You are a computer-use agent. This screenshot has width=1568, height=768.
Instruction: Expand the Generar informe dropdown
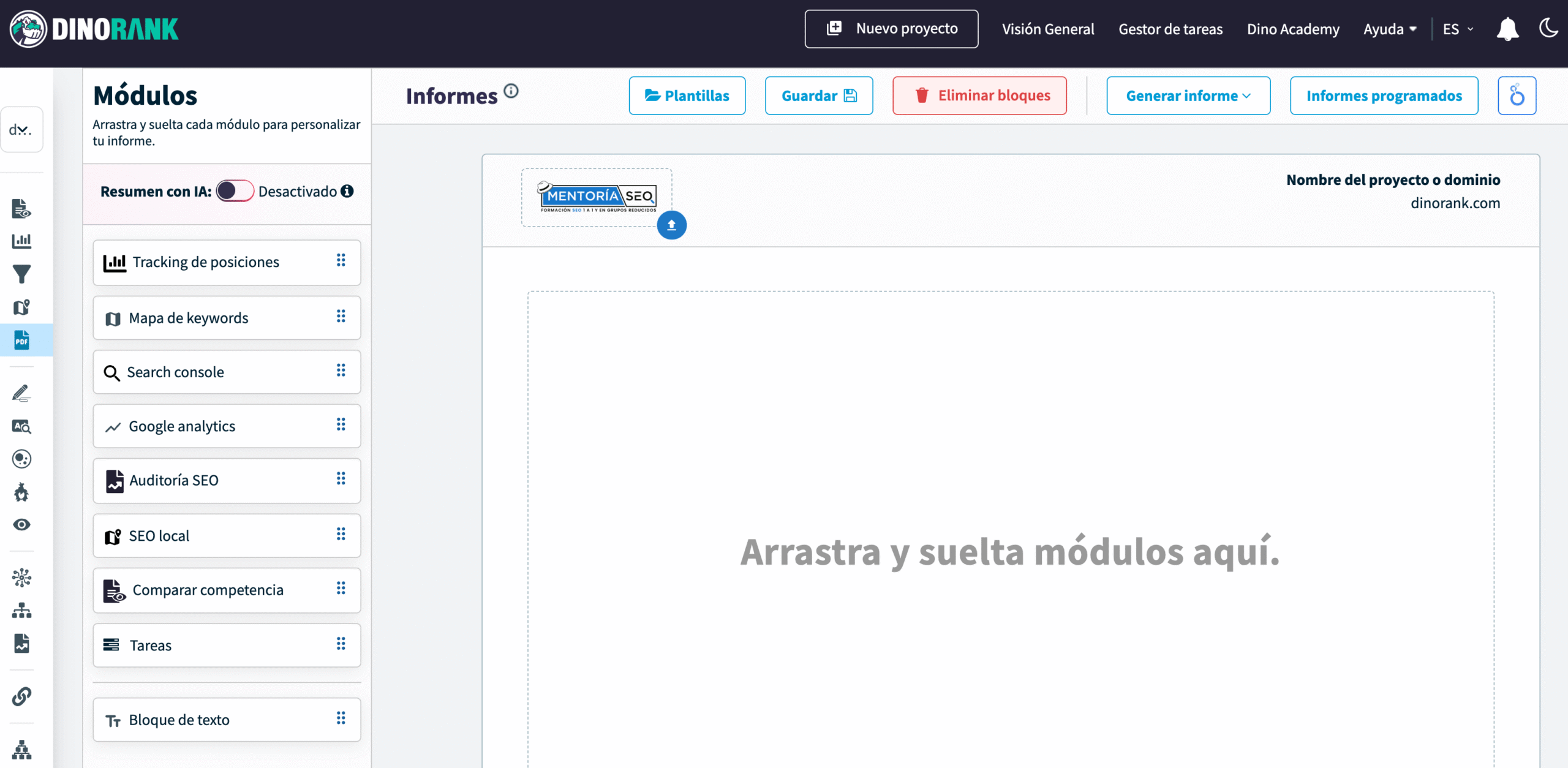point(1188,96)
